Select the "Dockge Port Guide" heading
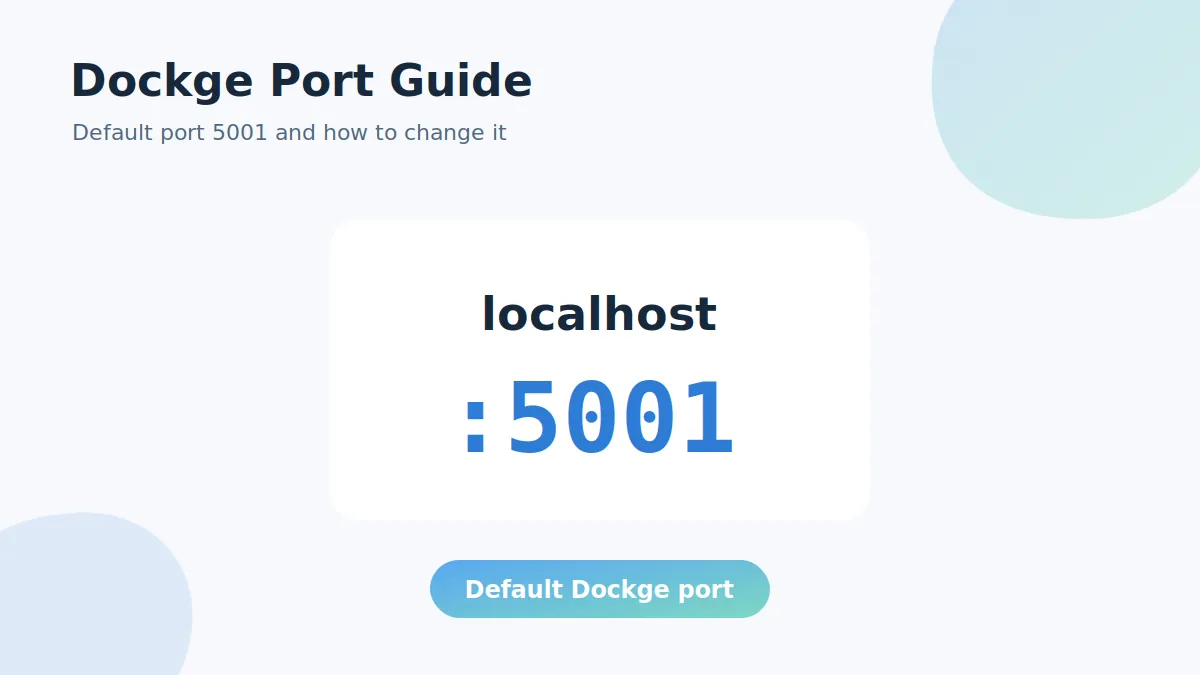 click(301, 81)
